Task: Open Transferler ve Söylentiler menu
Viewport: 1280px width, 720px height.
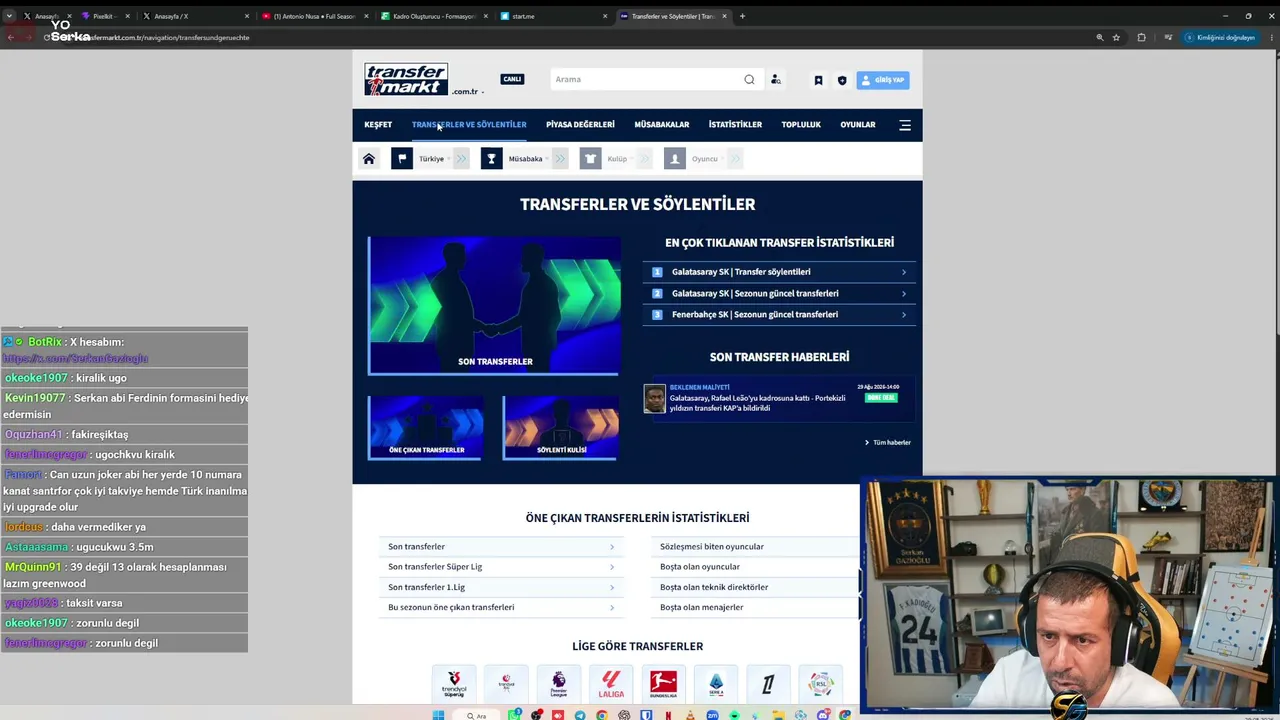Action: click(469, 125)
